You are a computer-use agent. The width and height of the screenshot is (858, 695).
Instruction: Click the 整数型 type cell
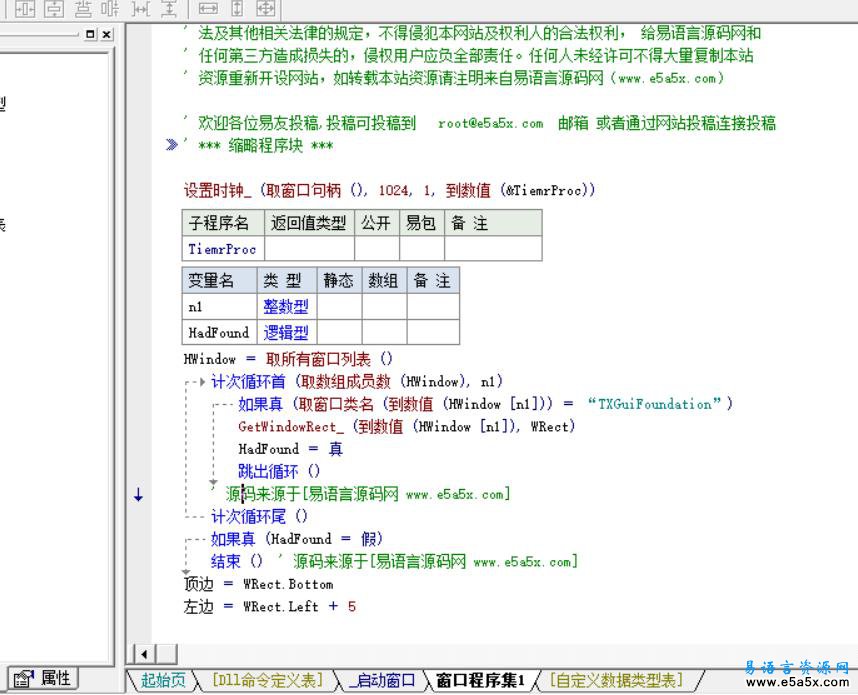pyautogui.click(x=286, y=306)
